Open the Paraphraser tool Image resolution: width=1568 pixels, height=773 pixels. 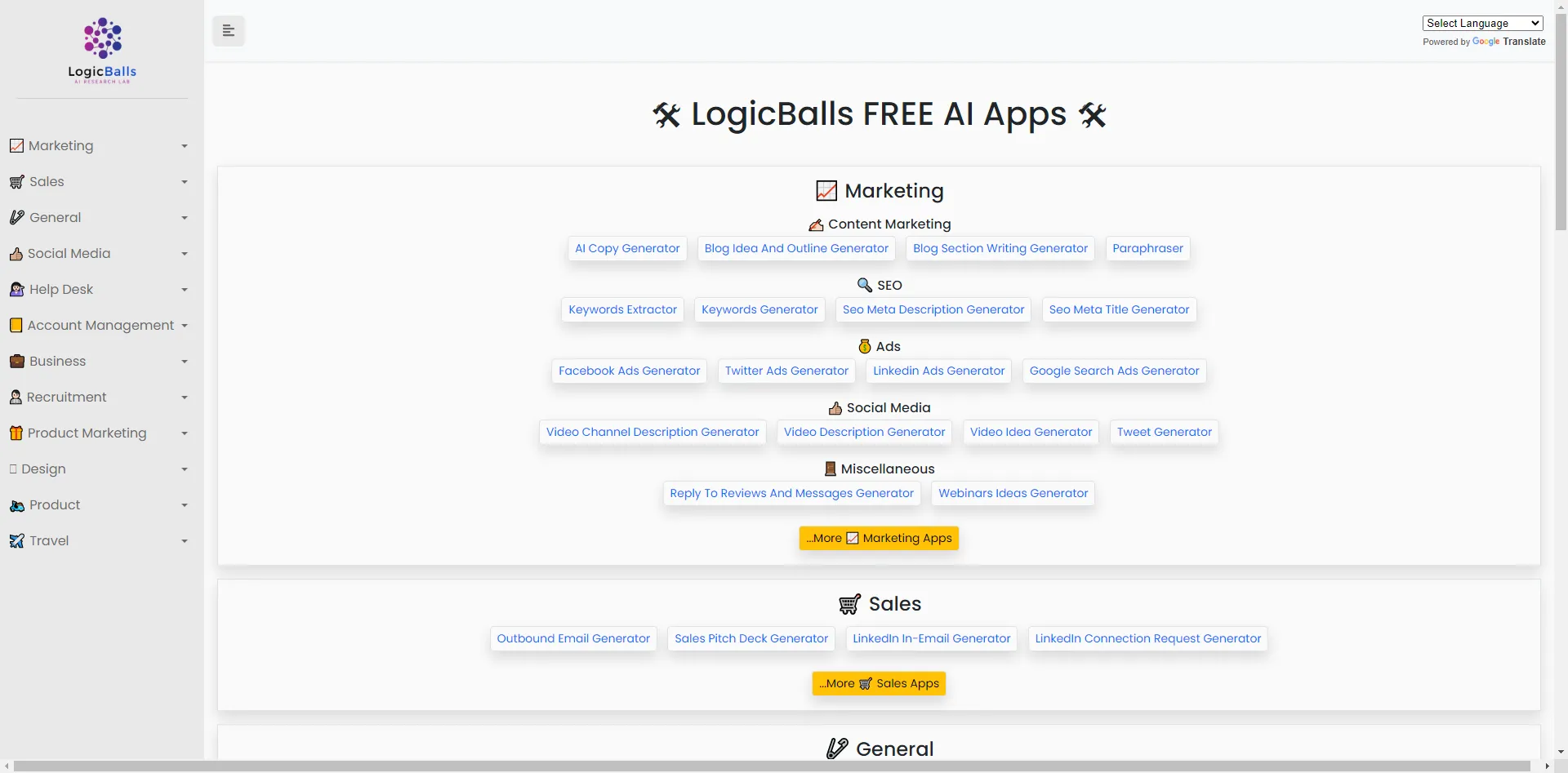[x=1147, y=248]
